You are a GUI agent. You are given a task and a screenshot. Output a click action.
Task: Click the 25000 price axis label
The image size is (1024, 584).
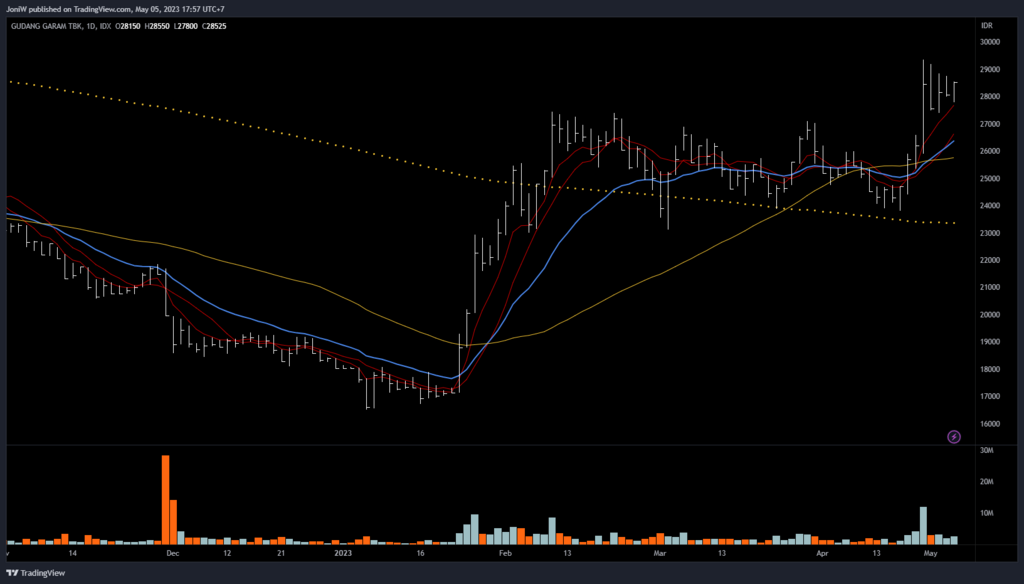(x=990, y=179)
